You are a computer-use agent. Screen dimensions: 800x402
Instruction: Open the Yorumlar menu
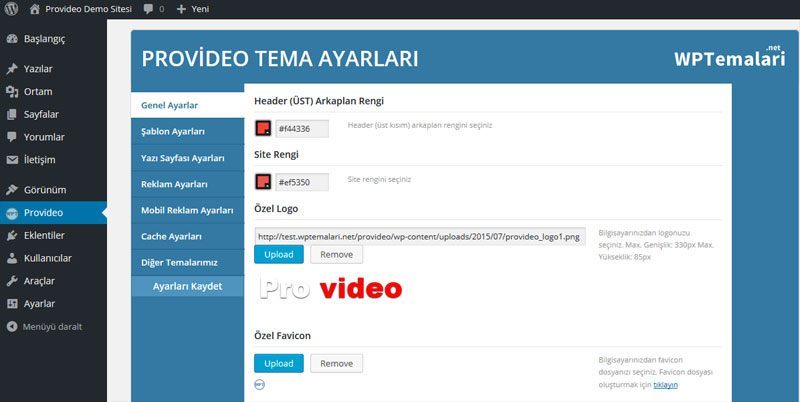(x=44, y=137)
